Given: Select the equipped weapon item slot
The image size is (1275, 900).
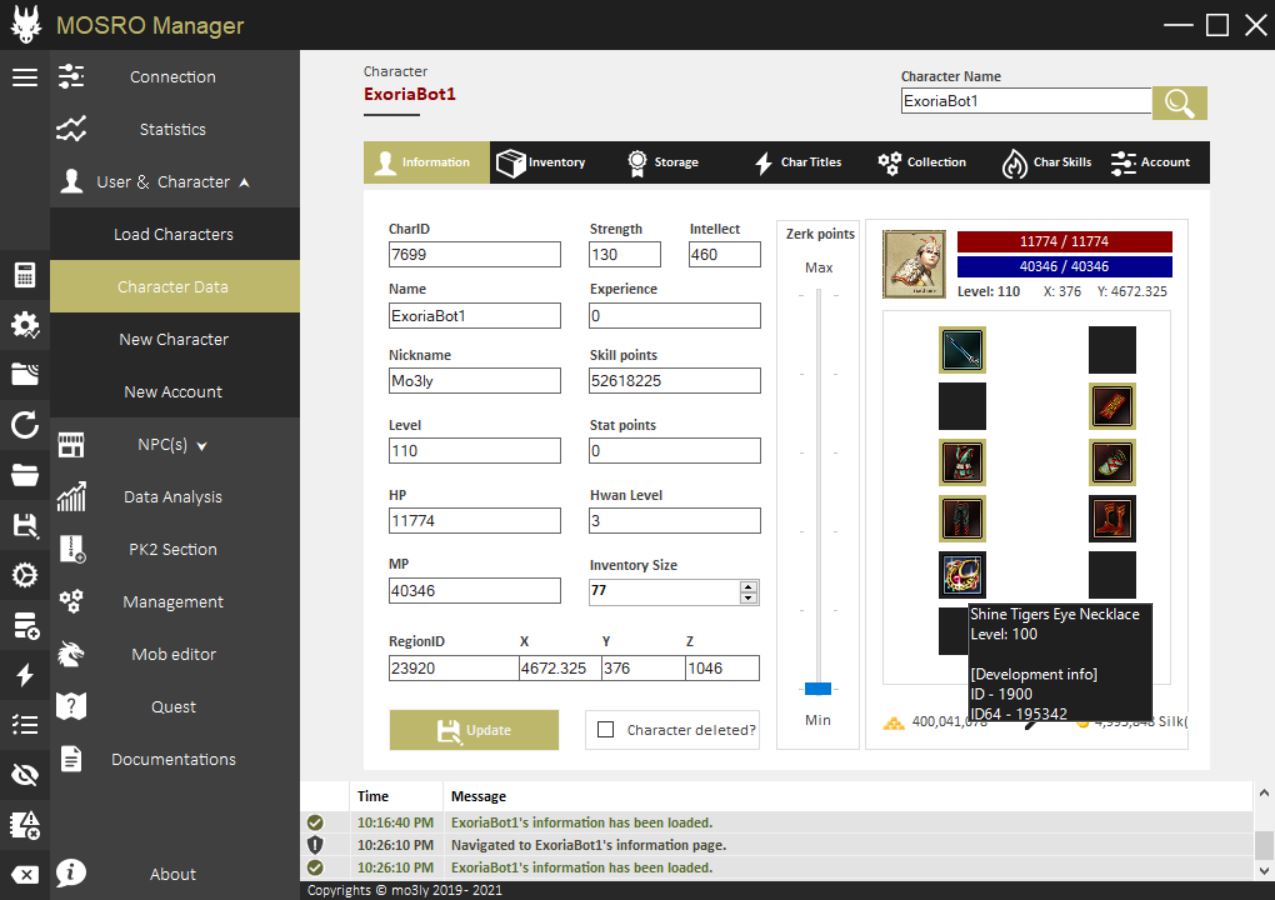Looking at the screenshot, I should point(962,350).
